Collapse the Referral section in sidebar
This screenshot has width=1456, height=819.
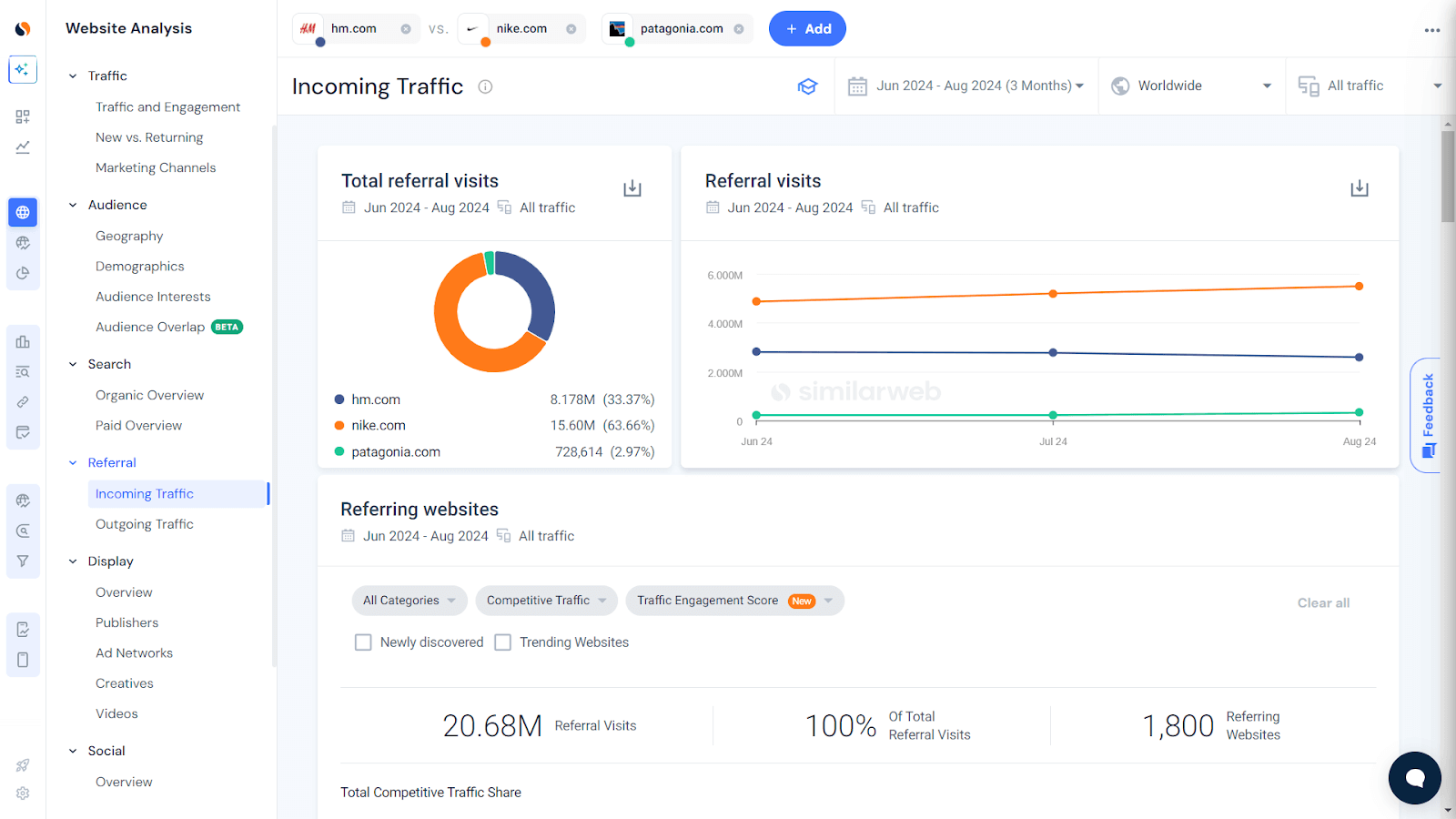[74, 463]
